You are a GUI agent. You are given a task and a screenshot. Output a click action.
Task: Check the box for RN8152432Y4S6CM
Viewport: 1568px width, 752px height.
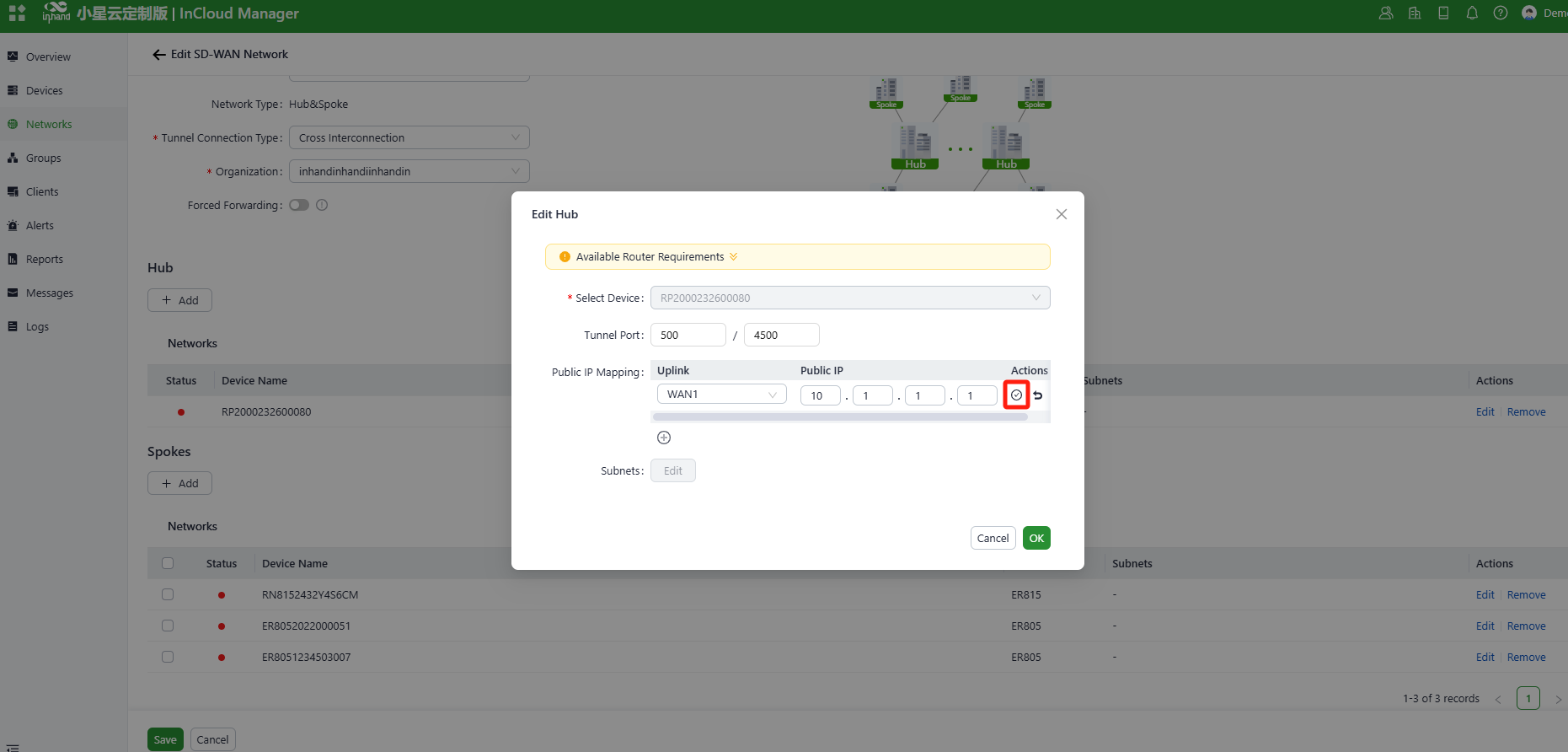click(x=168, y=594)
